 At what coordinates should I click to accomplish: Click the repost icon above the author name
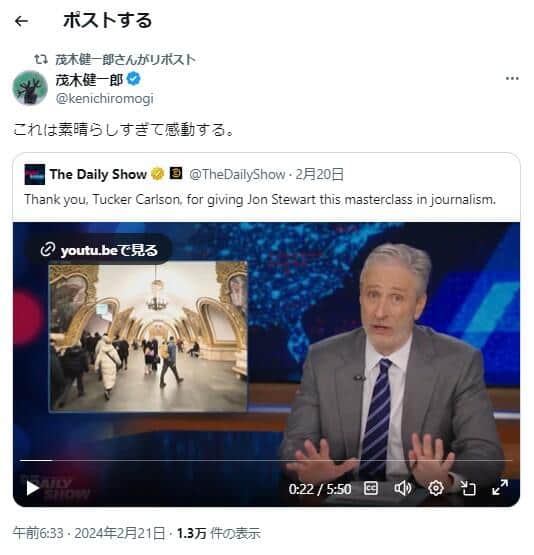click(41, 59)
